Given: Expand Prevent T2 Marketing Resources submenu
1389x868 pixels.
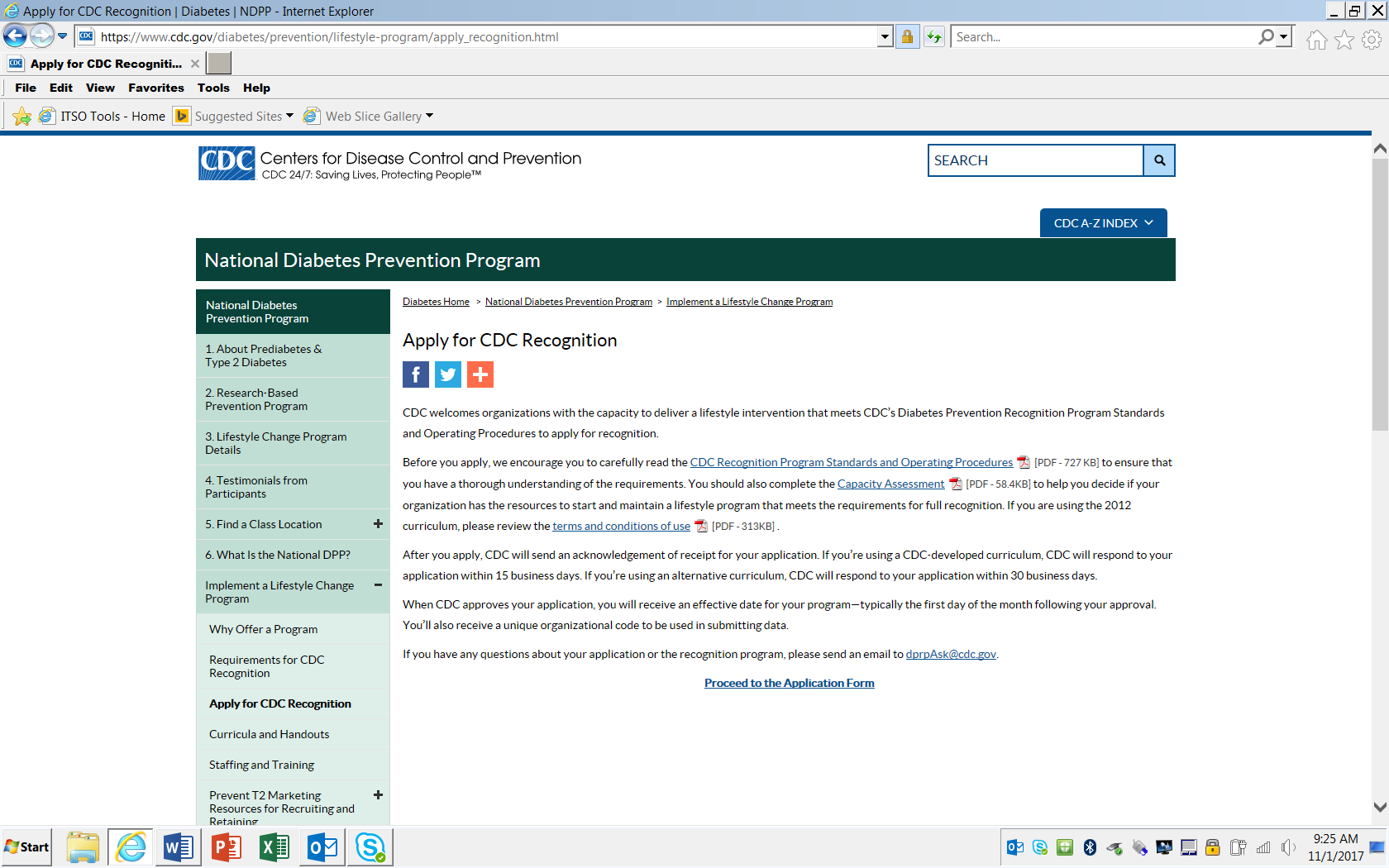Looking at the screenshot, I should point(378,795).
